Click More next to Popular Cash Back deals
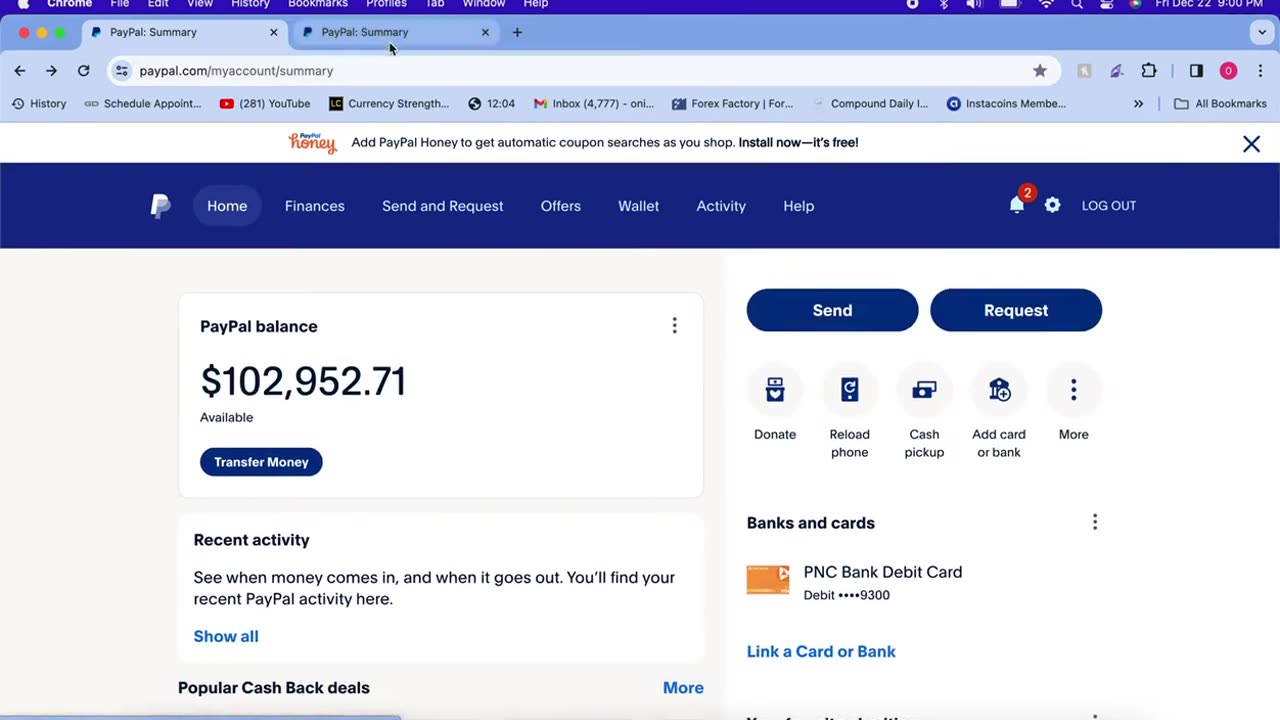The height and width of the screenshot is (720, 1280). [683, 688]
